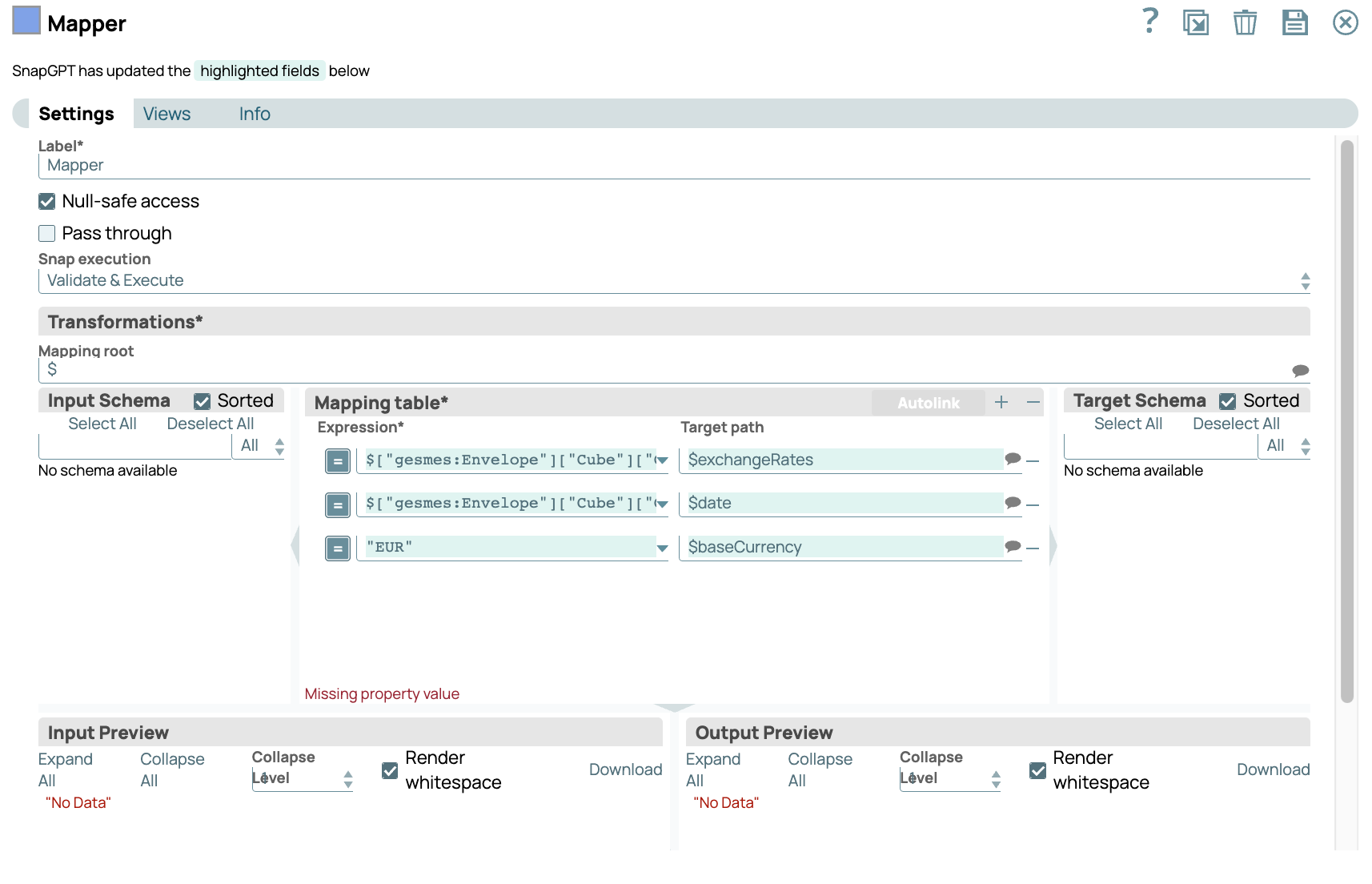1372x884 pixels.
Task: Uncheck Null-safe access checkbox
Action: [x=47, y=201]
